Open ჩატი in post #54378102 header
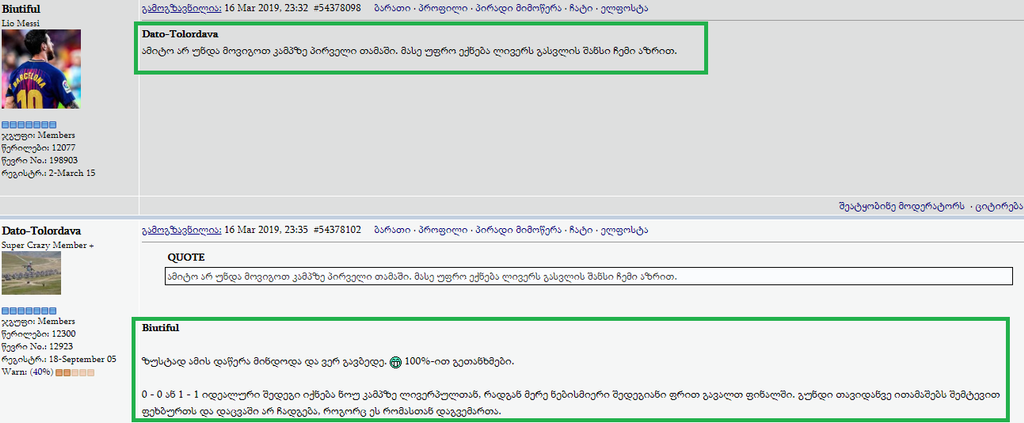The width and height of the screenshot is (1024, 423). [x=581, y=230]
